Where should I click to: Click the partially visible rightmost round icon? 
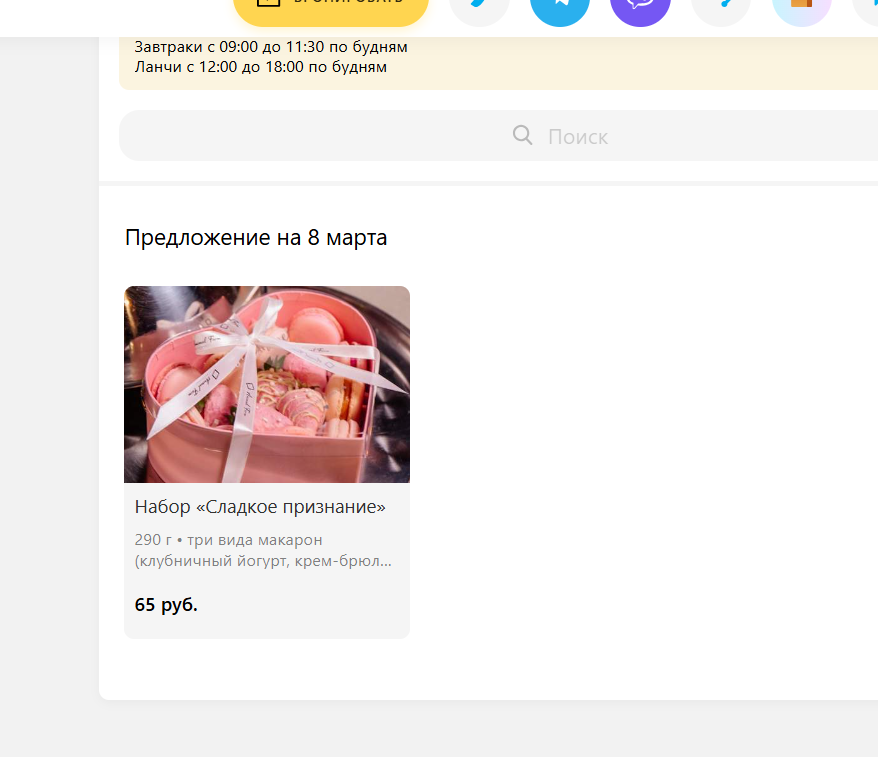tap(865, 7)
